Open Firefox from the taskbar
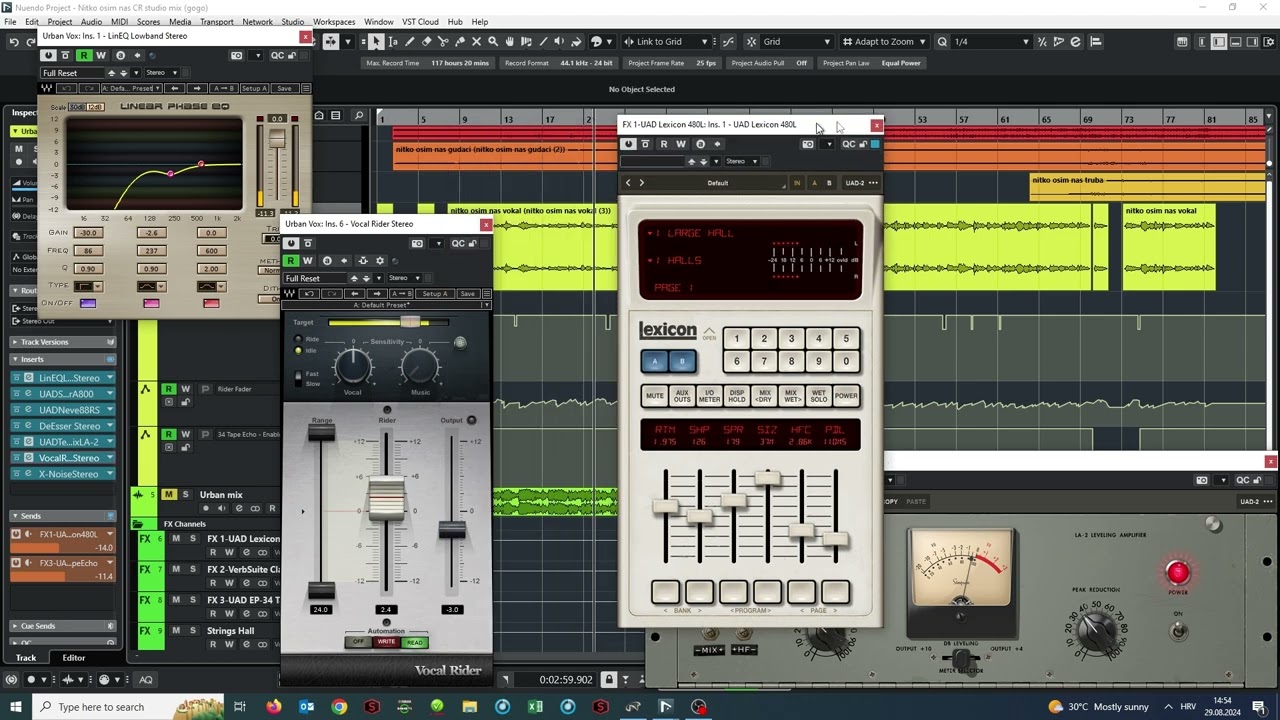Viewport: 1280px width, 720px height. pyautogui.click(x=273, y=707)
